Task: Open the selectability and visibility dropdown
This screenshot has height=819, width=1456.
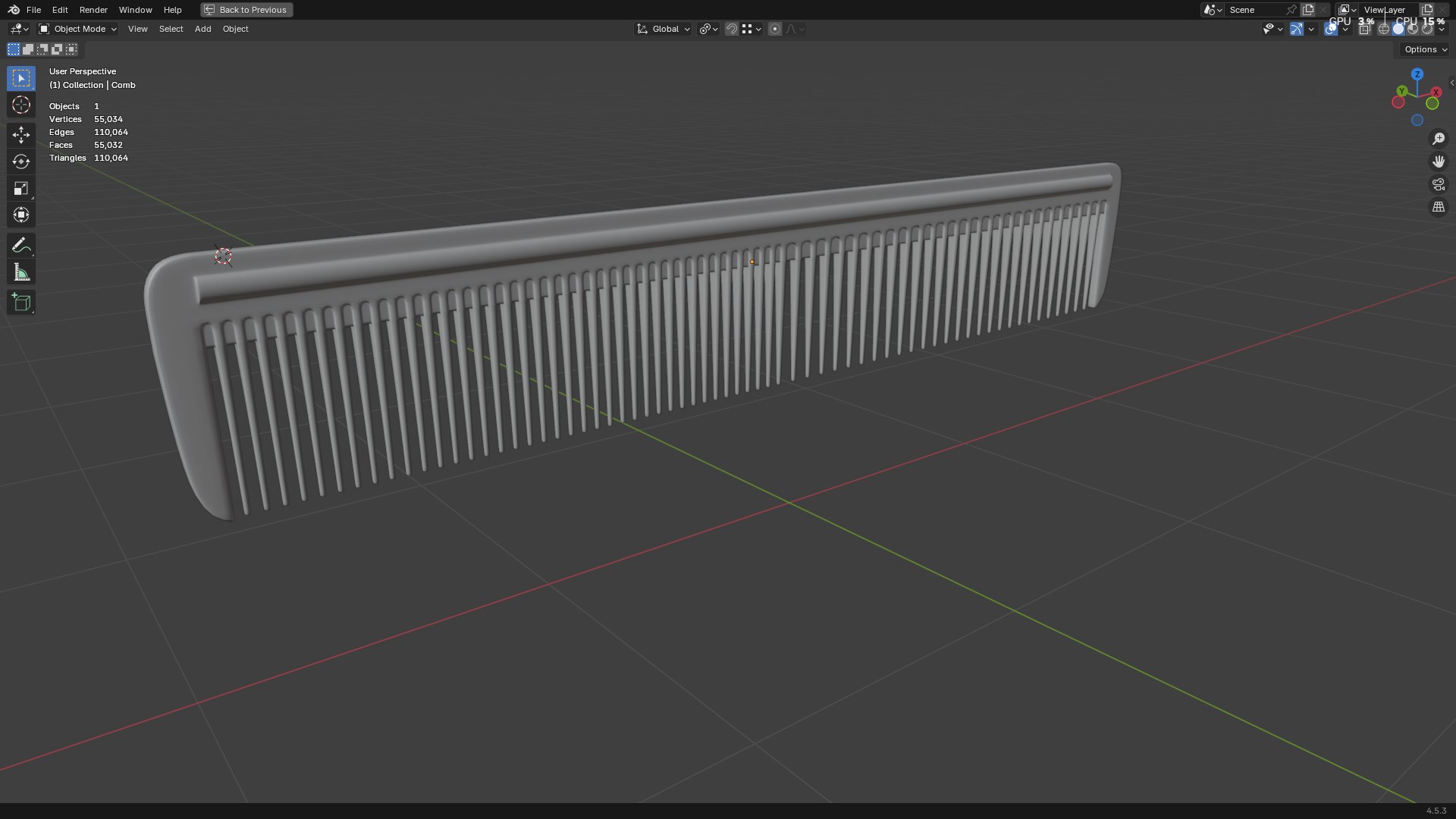Action: coord(1272,29)
